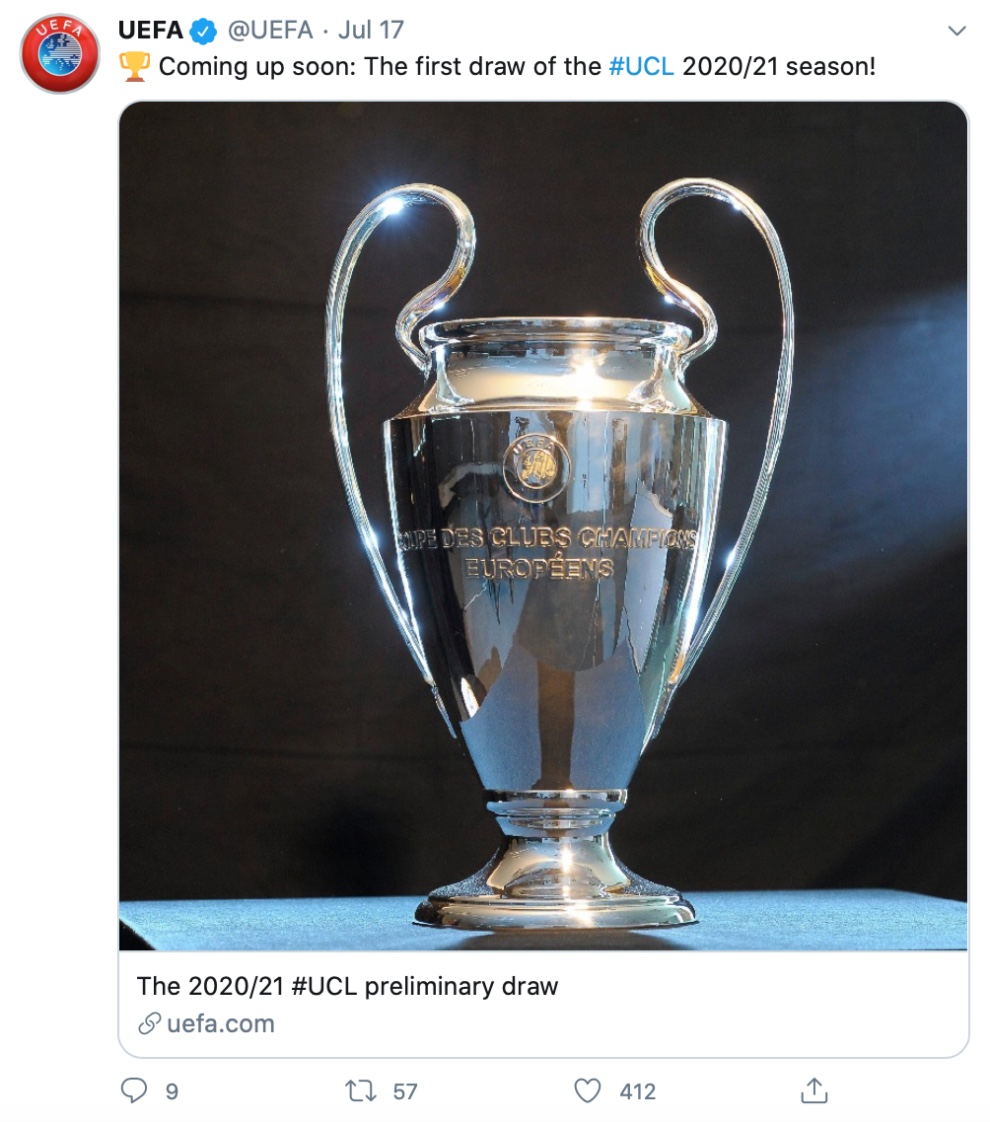Retweet this UEFA post
Screen dimensions: 990x1122
(x=361, y=1091)
